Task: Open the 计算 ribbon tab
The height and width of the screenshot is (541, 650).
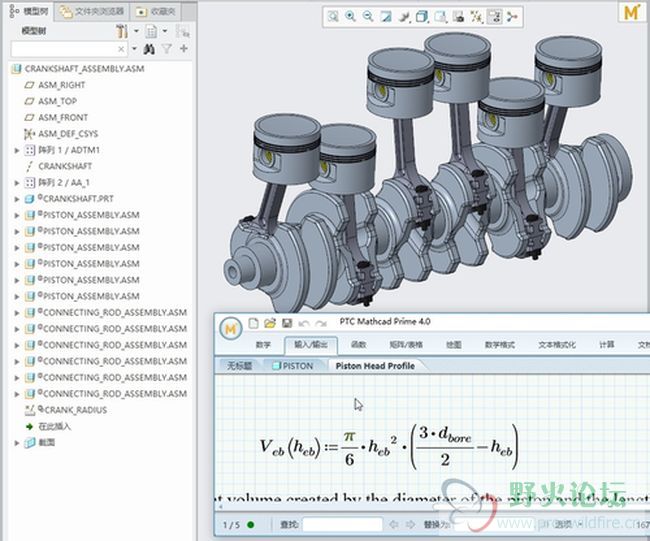Action: (607, 344)
